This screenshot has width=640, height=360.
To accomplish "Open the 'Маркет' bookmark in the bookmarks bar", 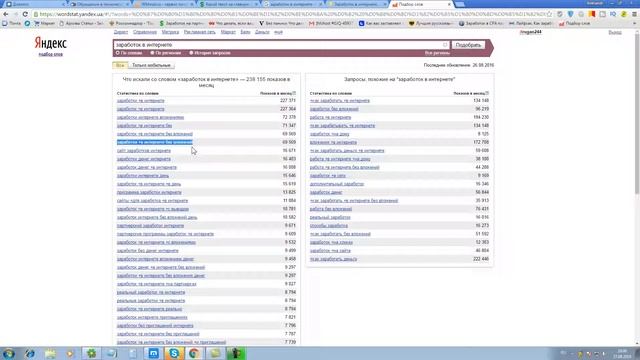I will pyautogui.click(x=44, y=24).
